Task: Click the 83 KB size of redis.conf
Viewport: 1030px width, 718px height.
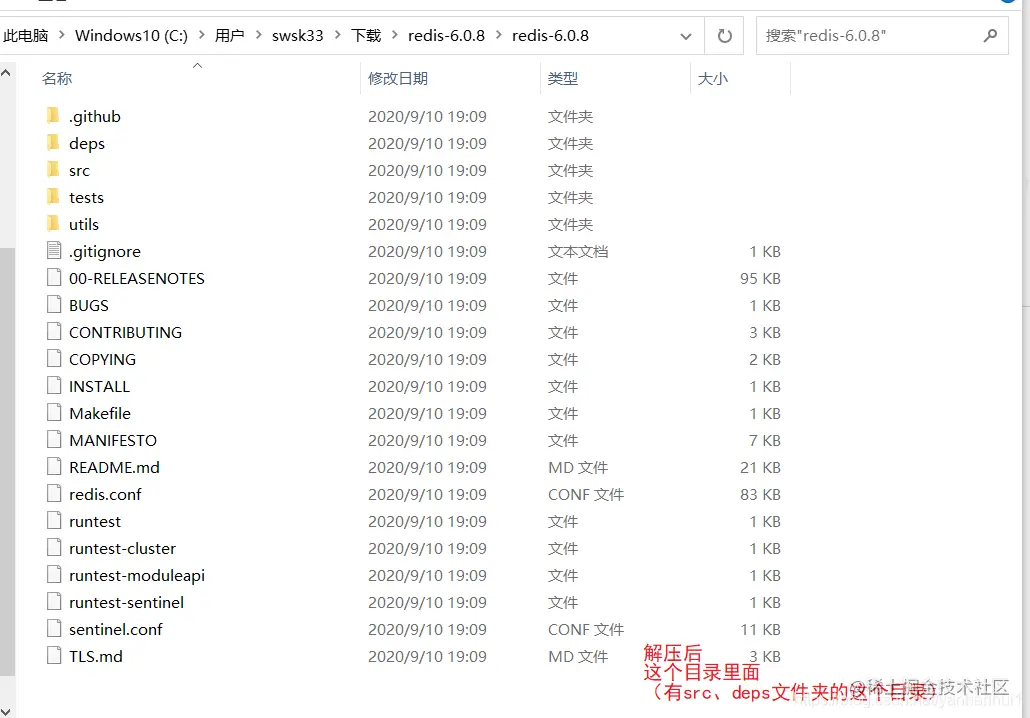Action: (760, 494)
